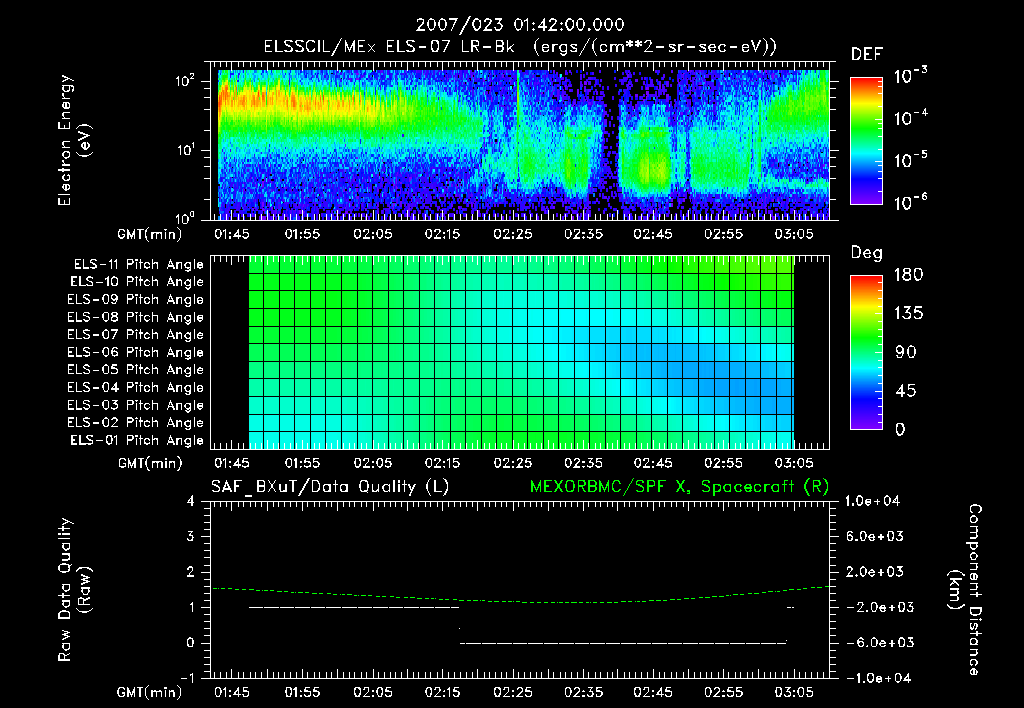Select the ELS-05 Pitch Angle row label
Screen dimensions: 1024x708
135,370
